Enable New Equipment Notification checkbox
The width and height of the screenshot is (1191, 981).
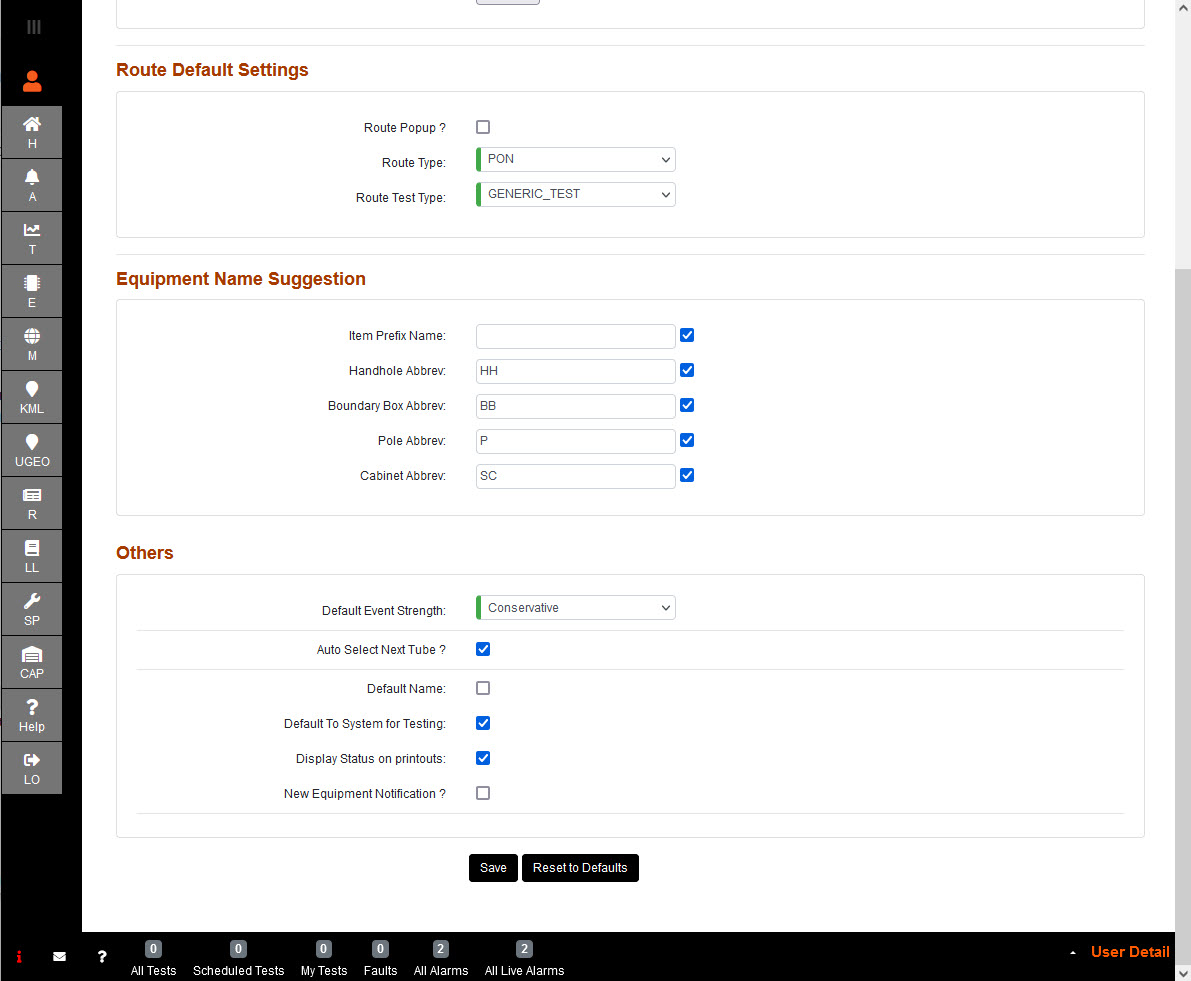coord(483,793)
